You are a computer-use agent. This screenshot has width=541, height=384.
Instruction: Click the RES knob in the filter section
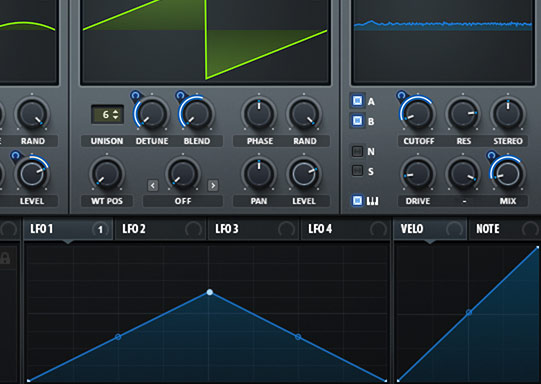pyautogui.click(x=463, y=114)
